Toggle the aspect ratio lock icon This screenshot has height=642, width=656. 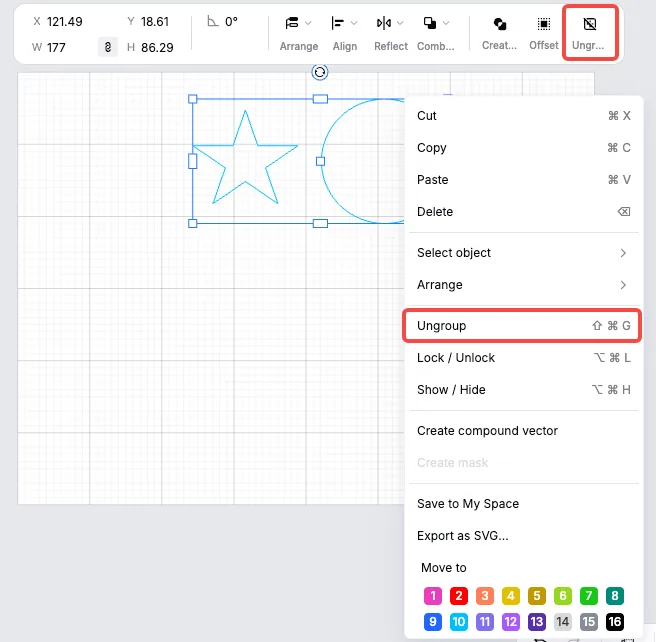(x=108, y=47)
